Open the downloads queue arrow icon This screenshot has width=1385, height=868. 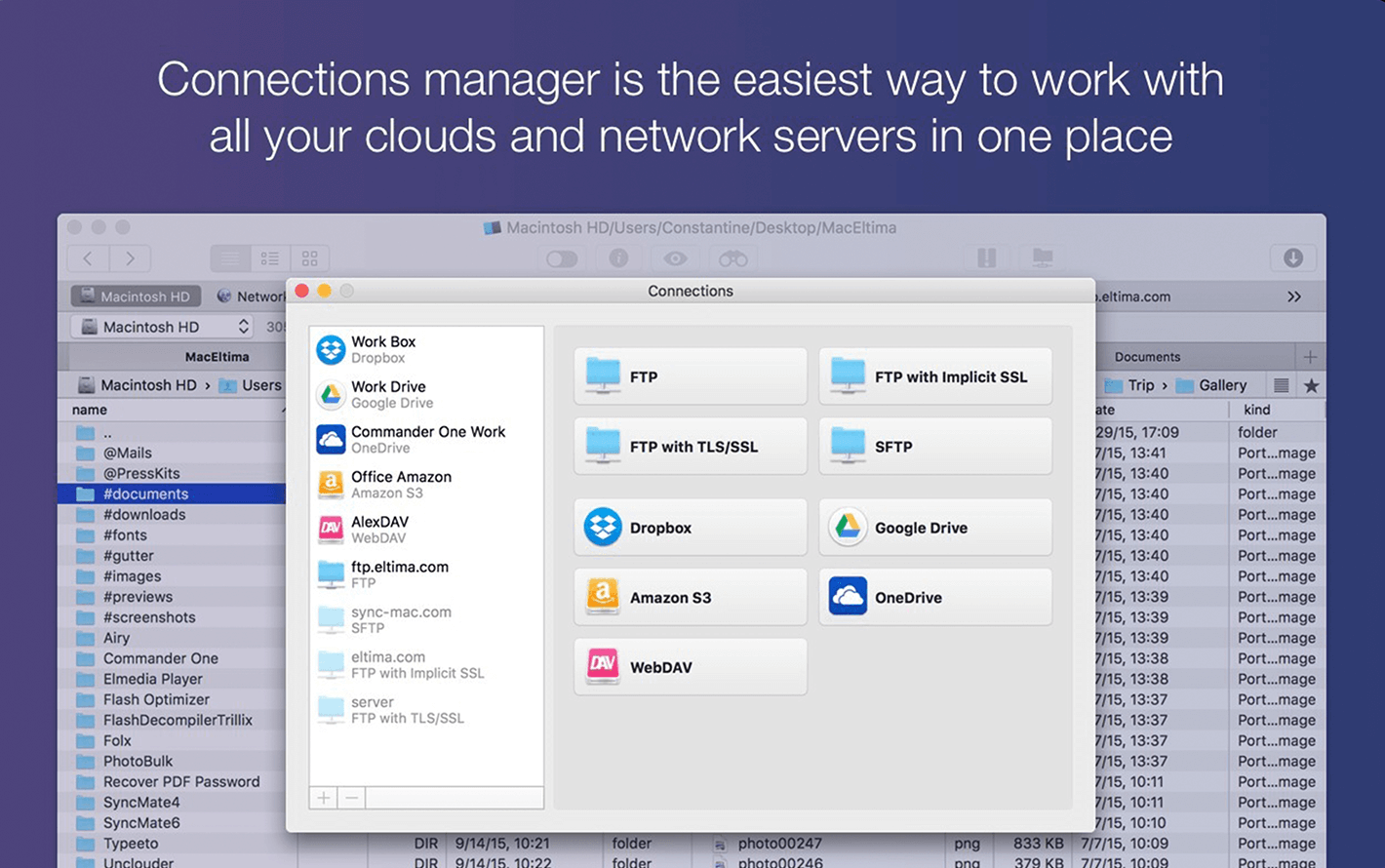click(x=1293, y=258)
